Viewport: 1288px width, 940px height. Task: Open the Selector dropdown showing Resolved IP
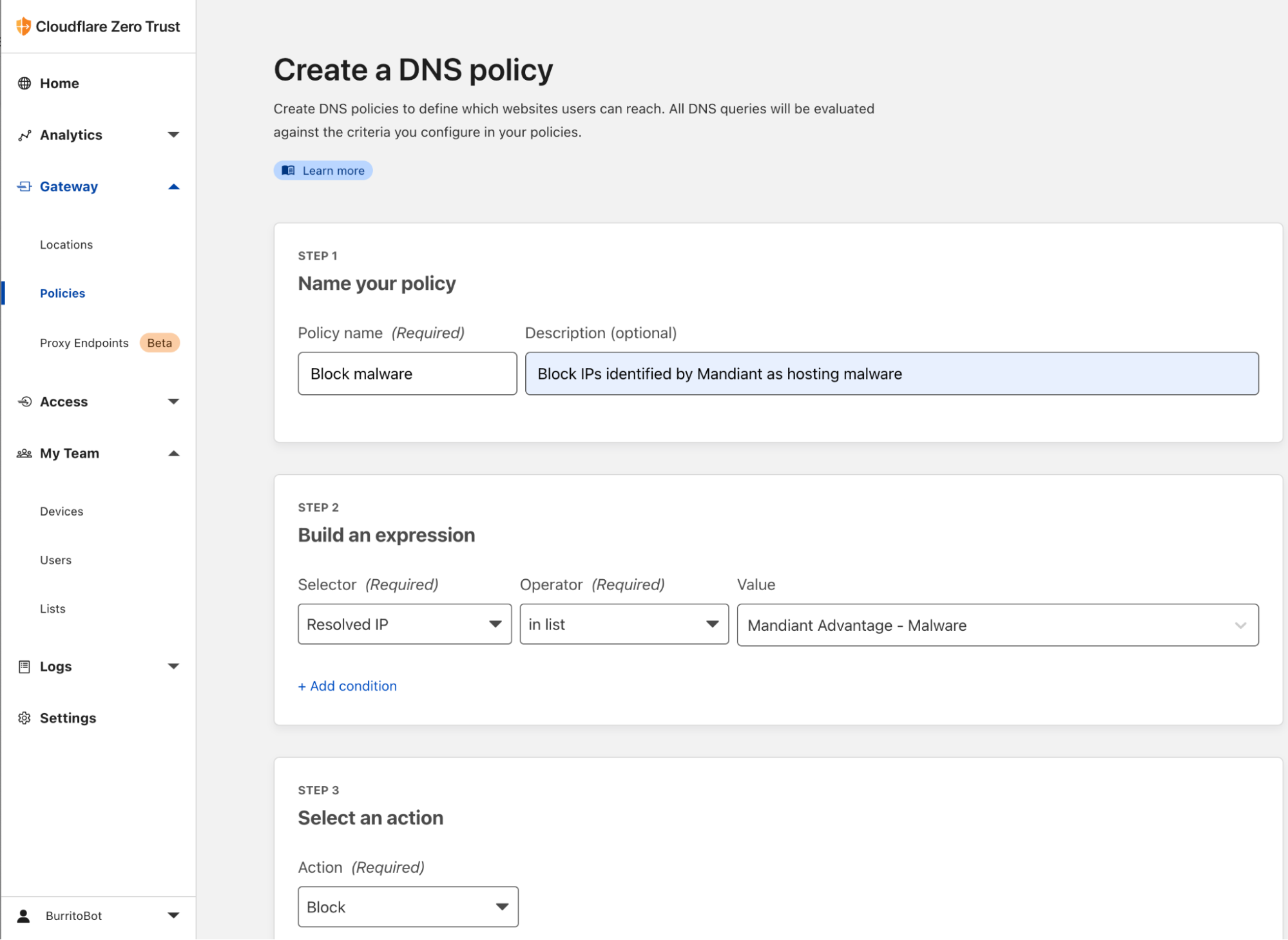click(x=405, y=624)
